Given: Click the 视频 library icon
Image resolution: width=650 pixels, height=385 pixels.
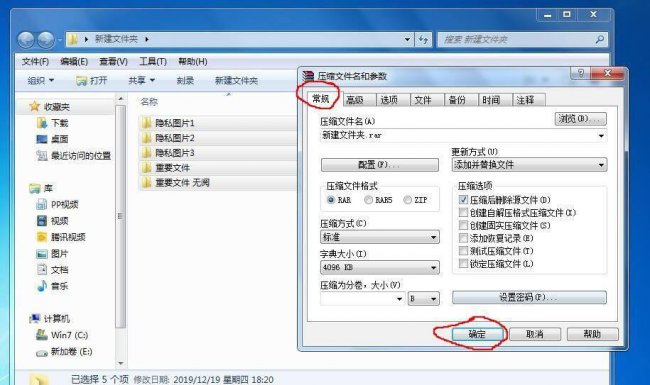Looking at the screenshot, I should 42,220.
